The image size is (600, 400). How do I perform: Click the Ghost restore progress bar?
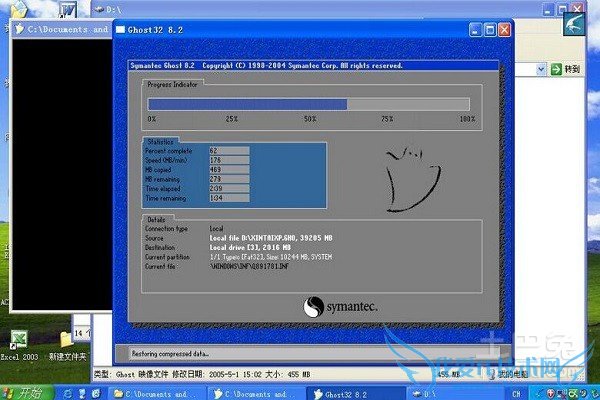coord(309,104)
